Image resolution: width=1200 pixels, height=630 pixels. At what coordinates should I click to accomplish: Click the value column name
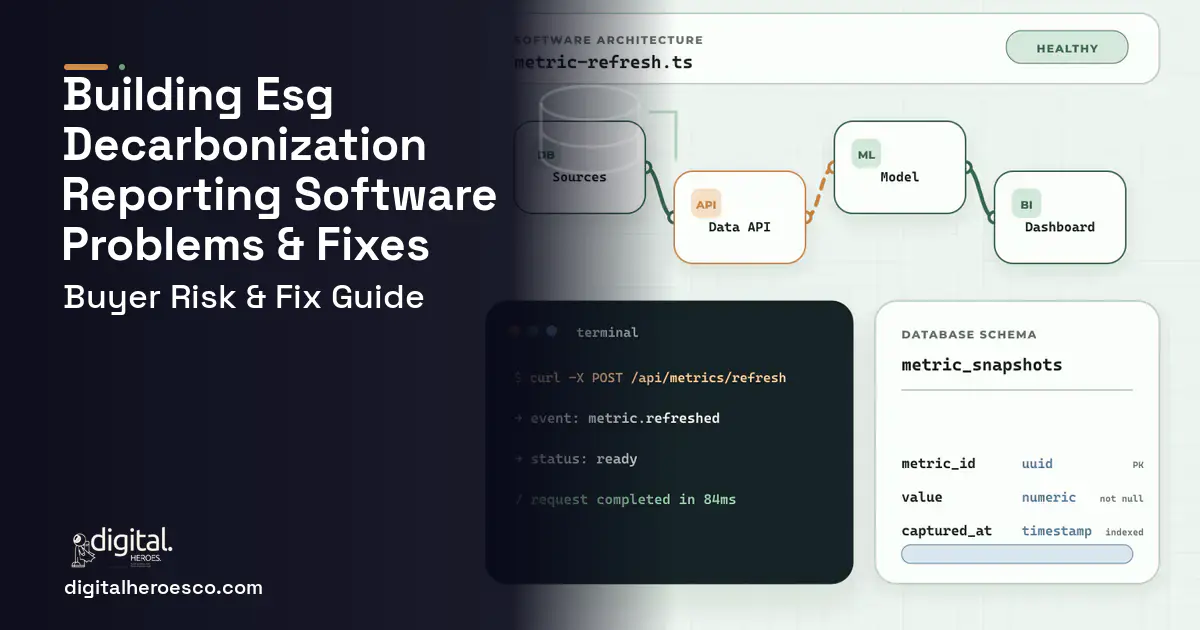pyautogui.click(x=921, y=497)
